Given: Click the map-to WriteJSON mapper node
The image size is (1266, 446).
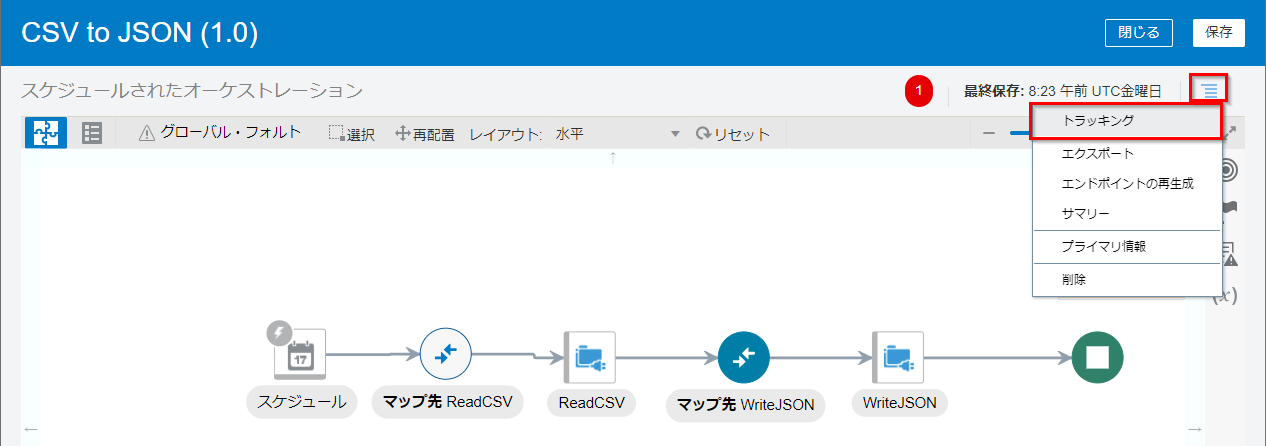Looking at the screenshot, I should pos(743,357).
